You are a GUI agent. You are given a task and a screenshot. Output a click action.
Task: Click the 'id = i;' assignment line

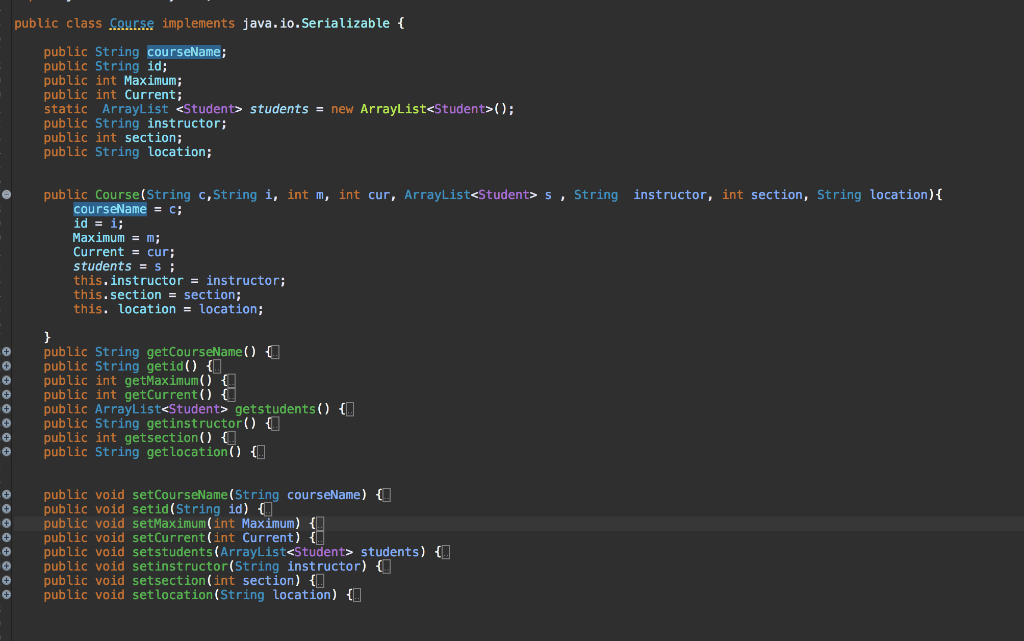click(x=98, y=223)
